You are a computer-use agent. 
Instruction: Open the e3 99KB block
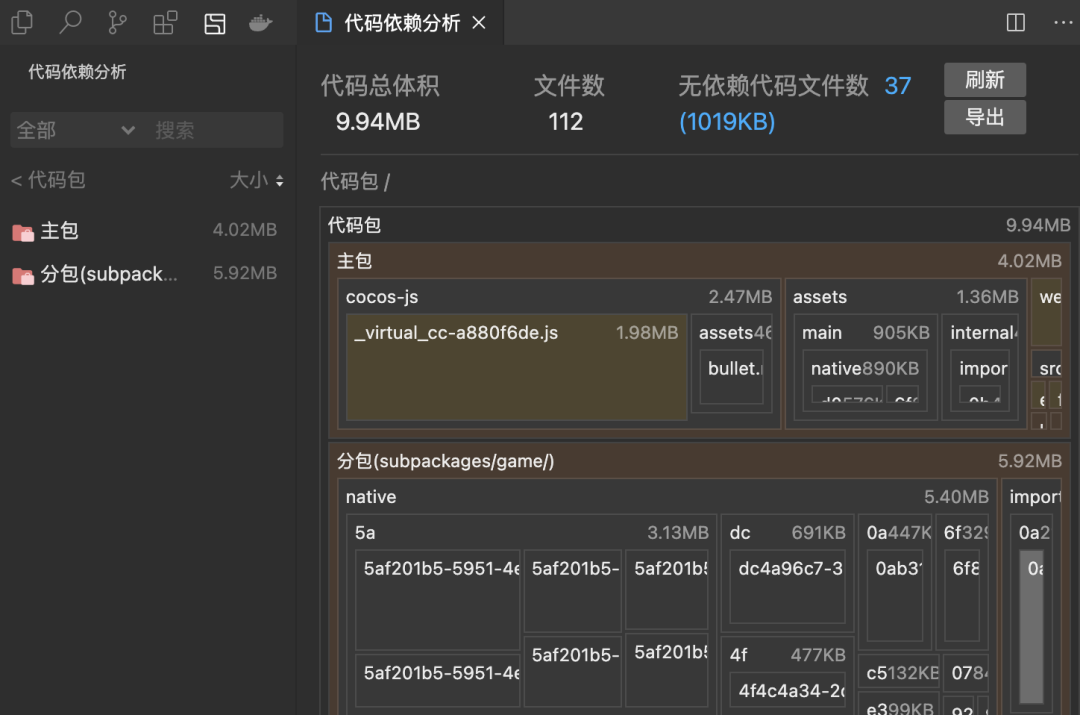[x=899, y=706]
